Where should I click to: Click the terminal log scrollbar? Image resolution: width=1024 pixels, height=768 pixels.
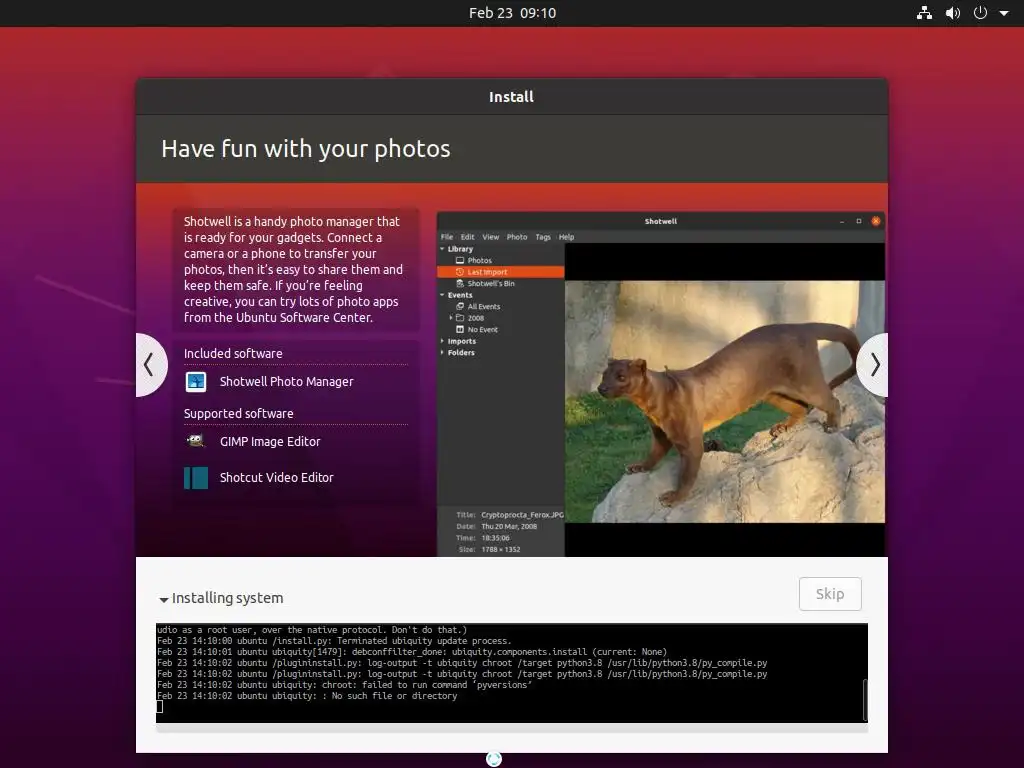click(x=865, y=699)
